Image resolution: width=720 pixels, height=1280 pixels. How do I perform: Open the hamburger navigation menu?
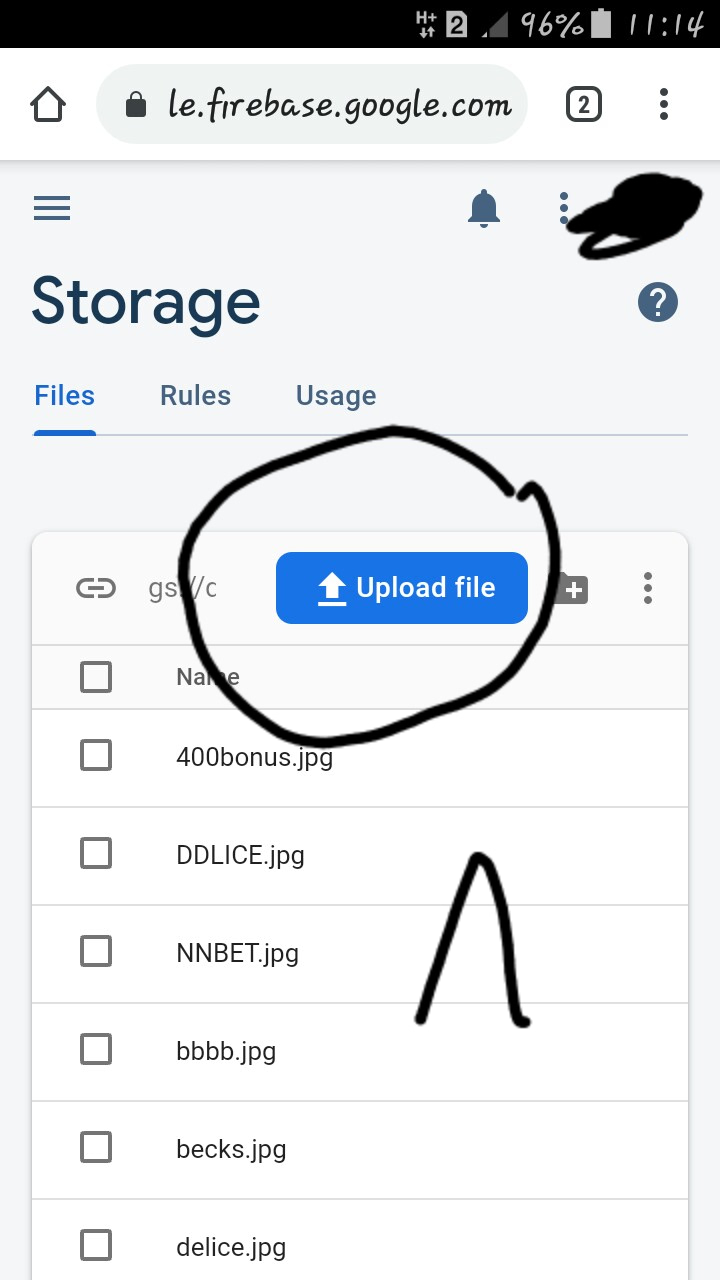tap(52, 208)
